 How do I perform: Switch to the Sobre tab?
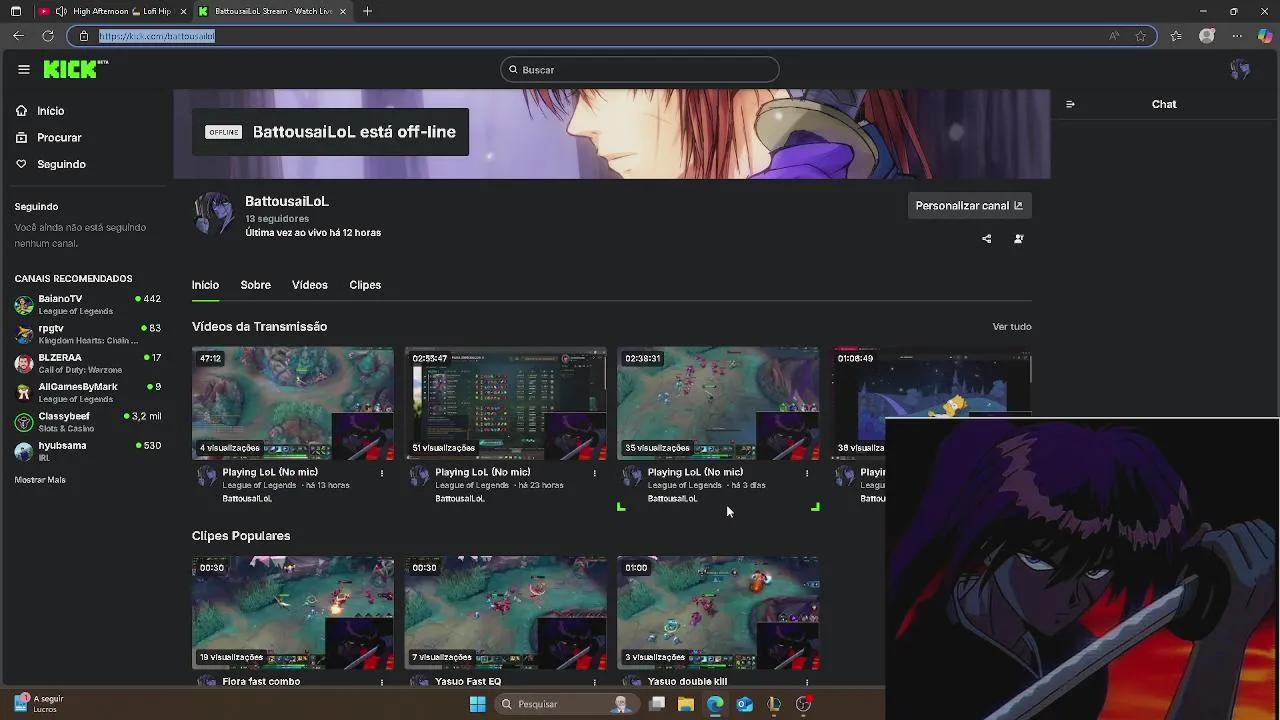coord(255,285)
